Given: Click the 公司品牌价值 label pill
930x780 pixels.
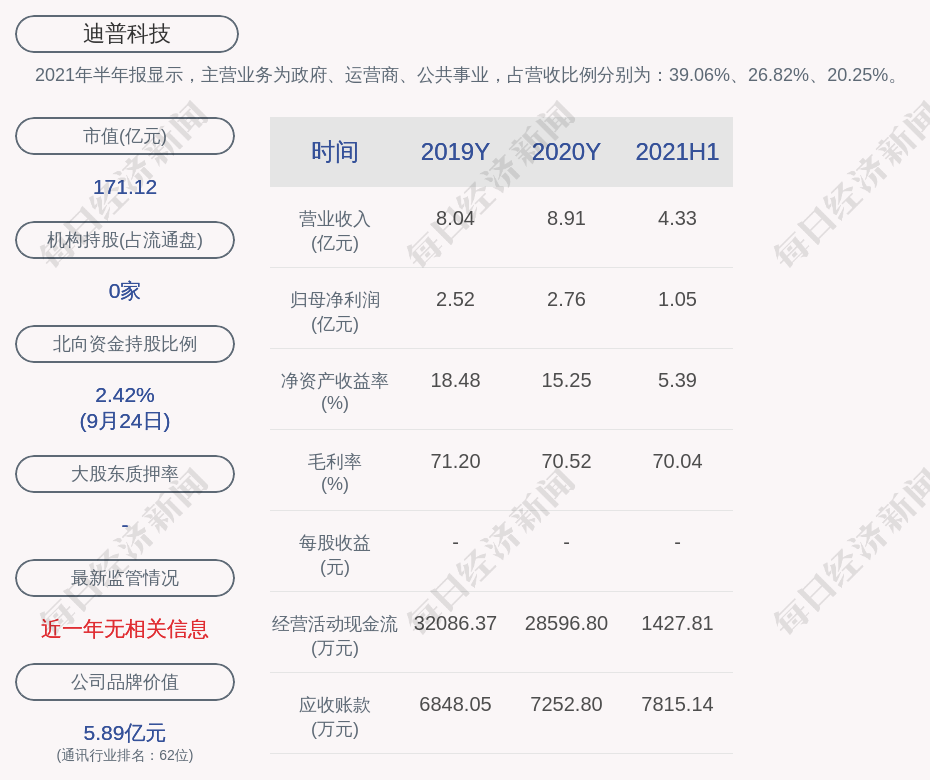Looking at the screenshot, I should (x=125, y=682).
